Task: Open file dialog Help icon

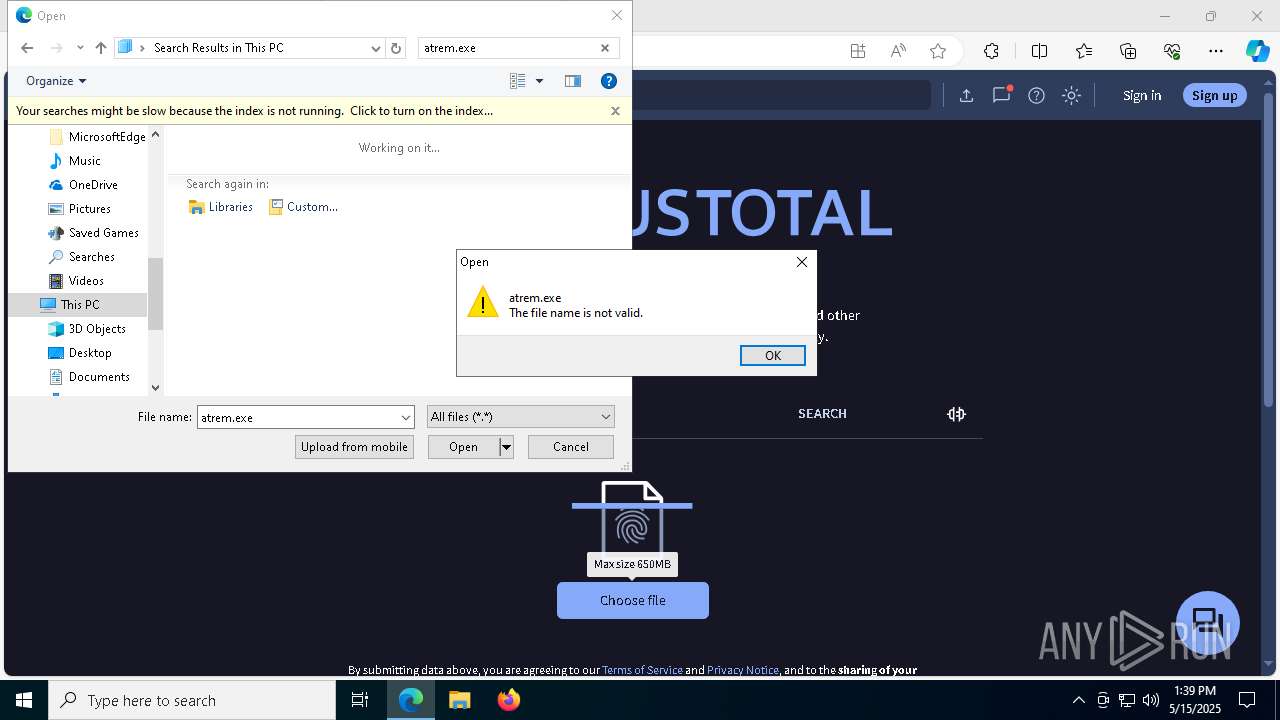Action: (609, 81)
